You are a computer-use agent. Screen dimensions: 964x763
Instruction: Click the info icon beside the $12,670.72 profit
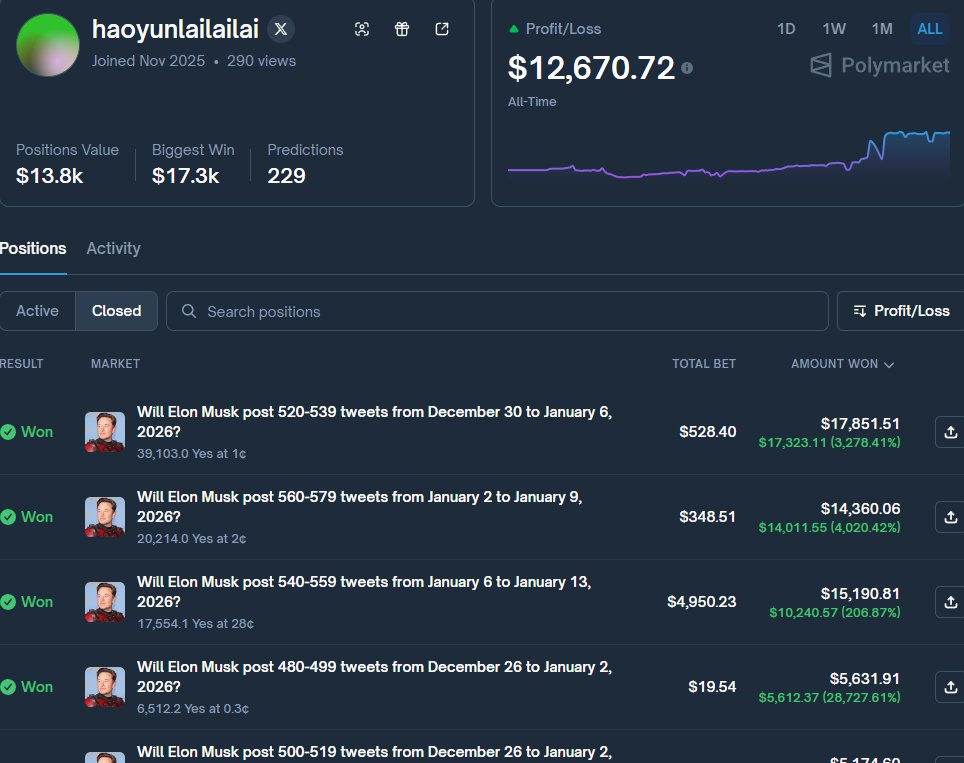point(685,69)
